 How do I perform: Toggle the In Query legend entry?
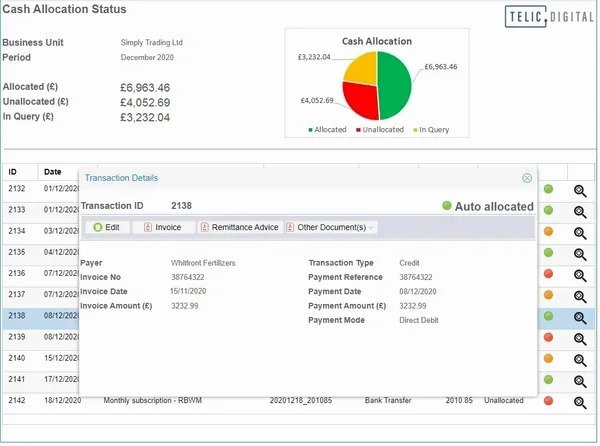point(432,130)
